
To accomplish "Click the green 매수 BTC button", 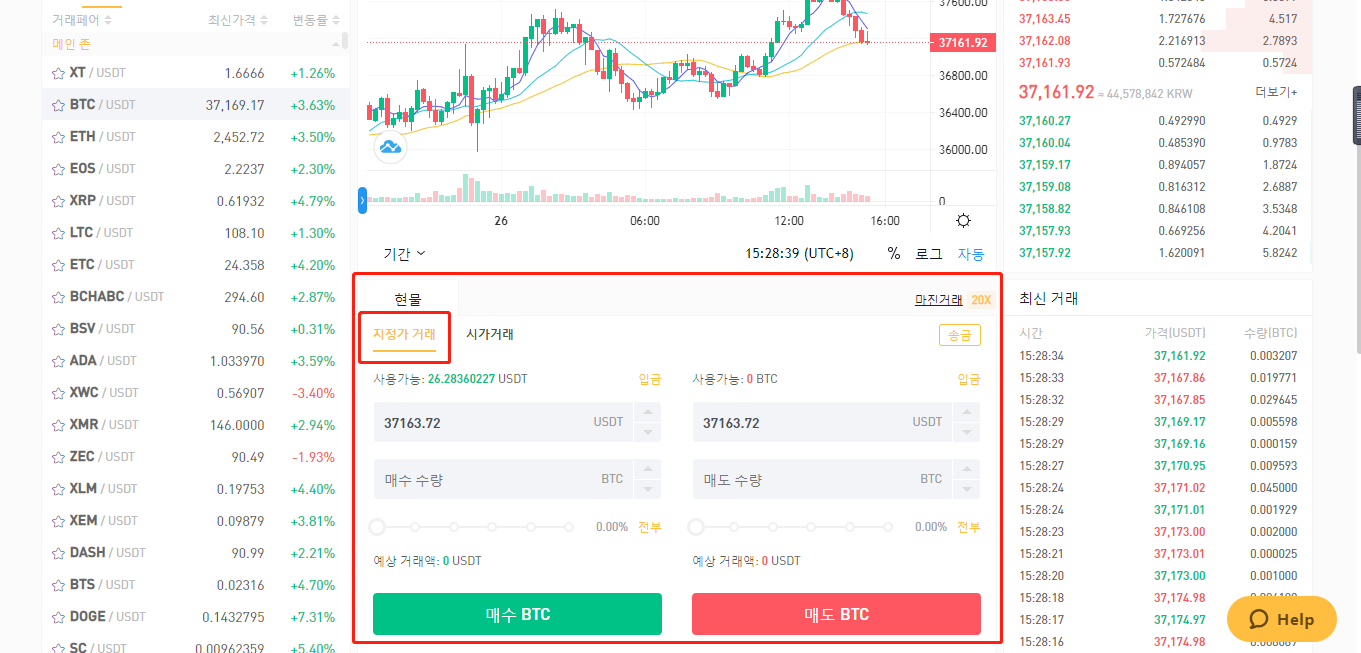I will tap(517, 614).
